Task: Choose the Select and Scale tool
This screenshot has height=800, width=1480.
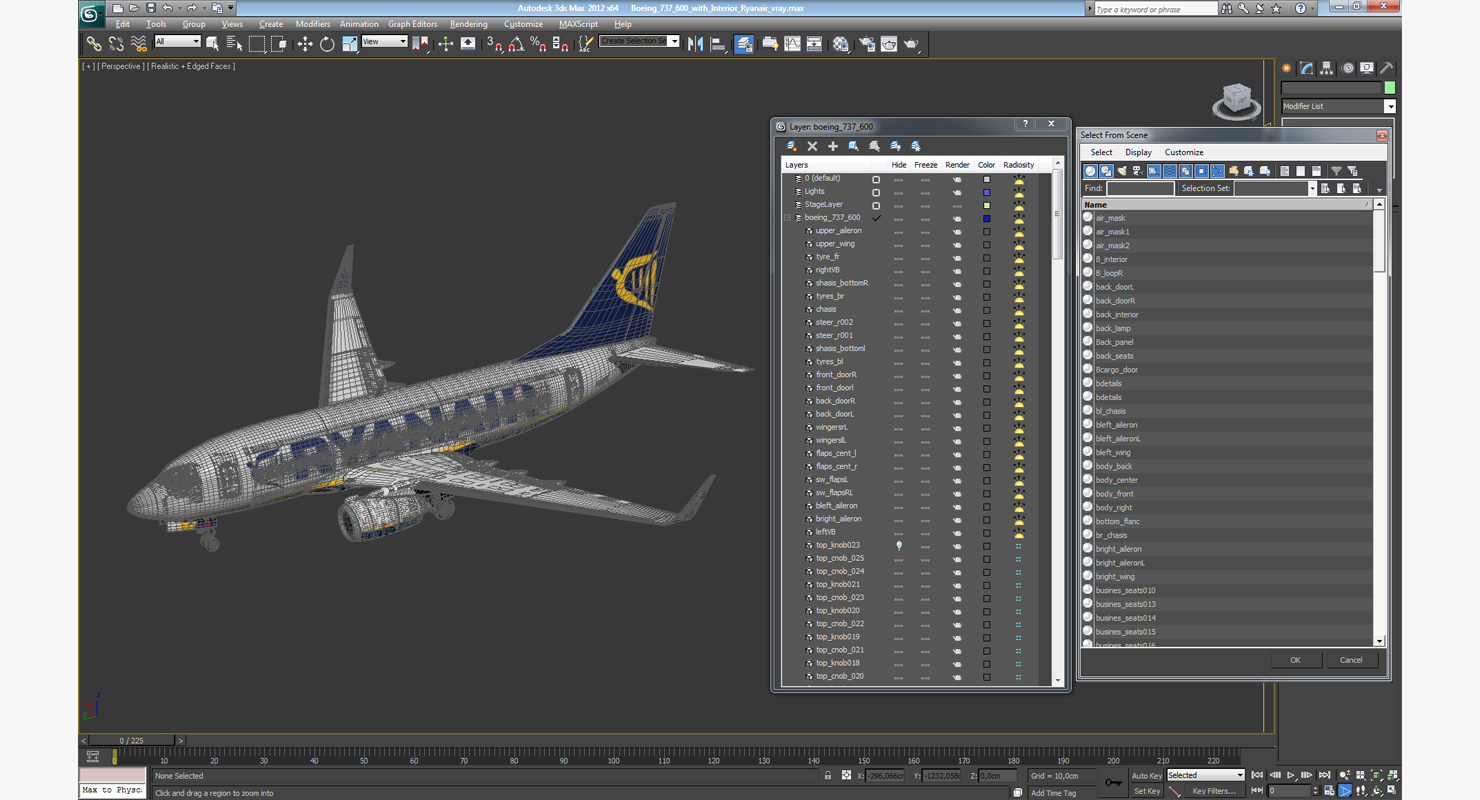Action: (x=349, y=44)
